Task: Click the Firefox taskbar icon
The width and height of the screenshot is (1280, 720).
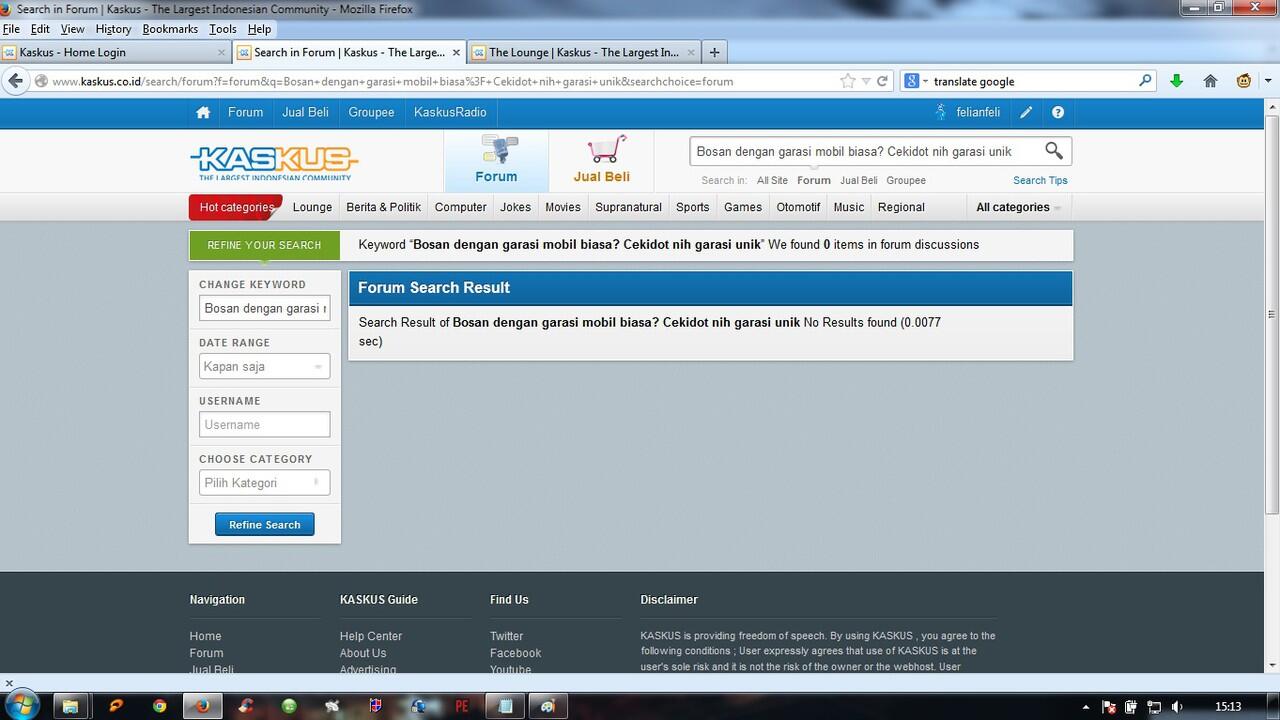Action: click(203, 706)
